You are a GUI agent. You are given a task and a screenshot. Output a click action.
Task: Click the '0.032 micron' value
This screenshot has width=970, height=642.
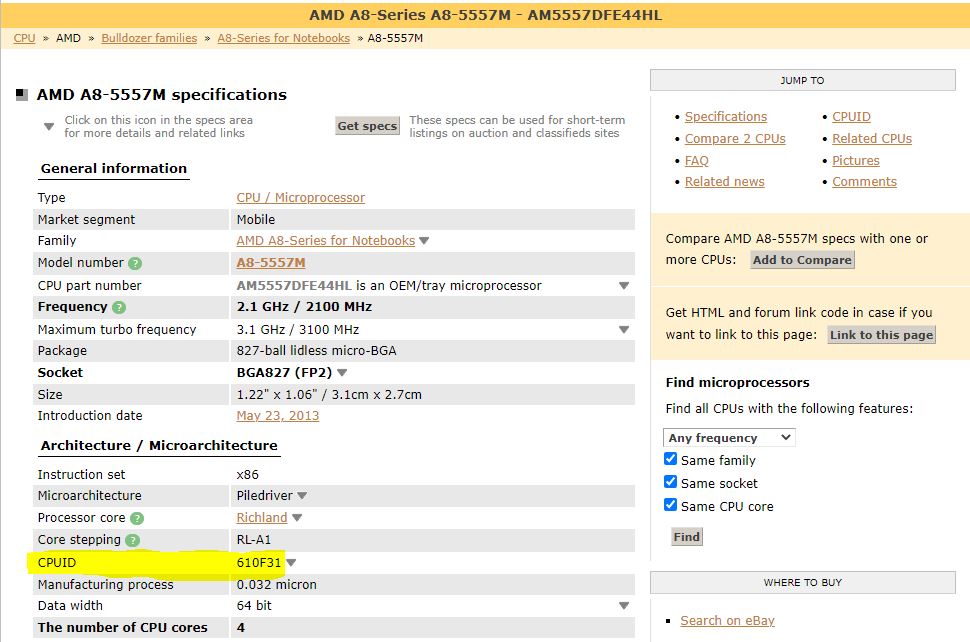277,584
